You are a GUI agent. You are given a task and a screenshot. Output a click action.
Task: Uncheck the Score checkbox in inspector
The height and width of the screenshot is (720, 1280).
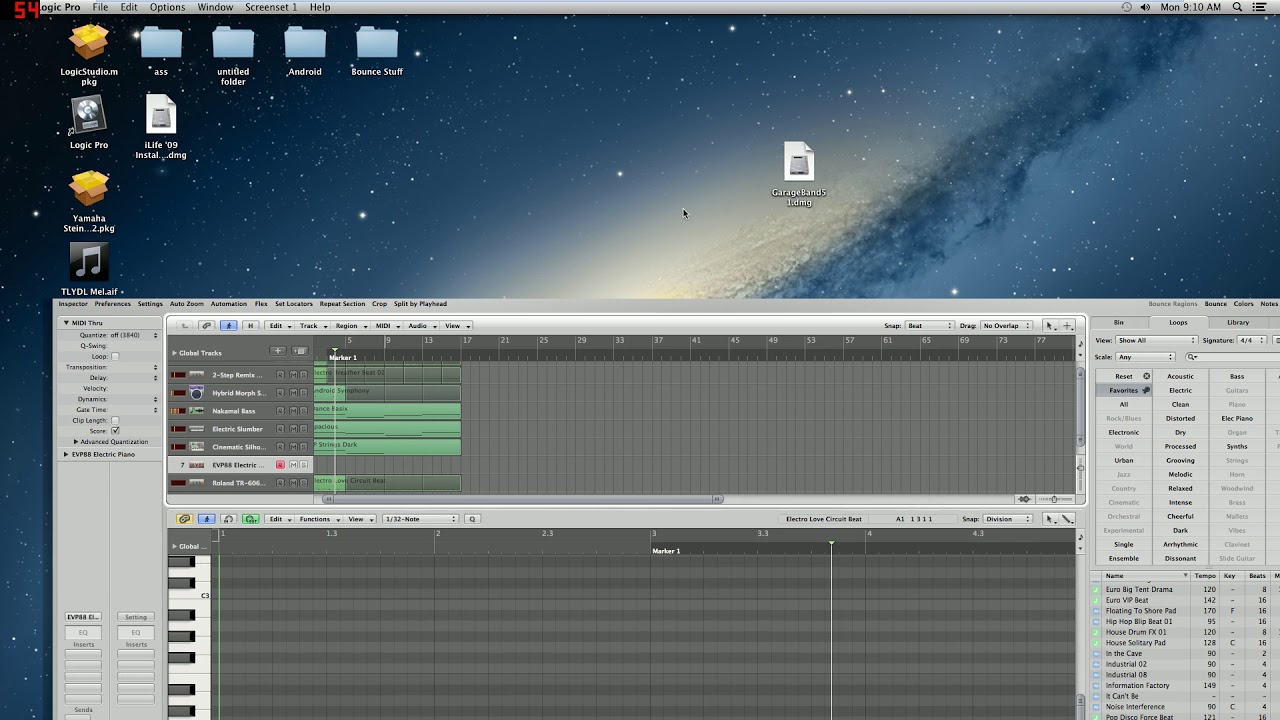pos(115,431)
